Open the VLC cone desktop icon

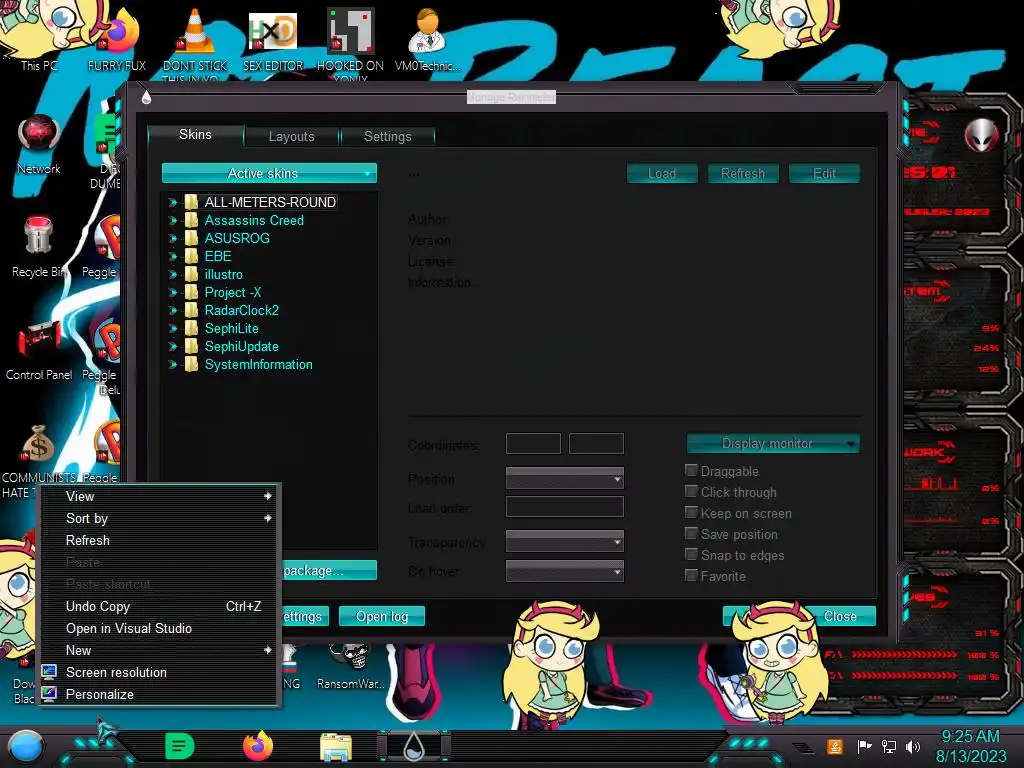point(195,31)
